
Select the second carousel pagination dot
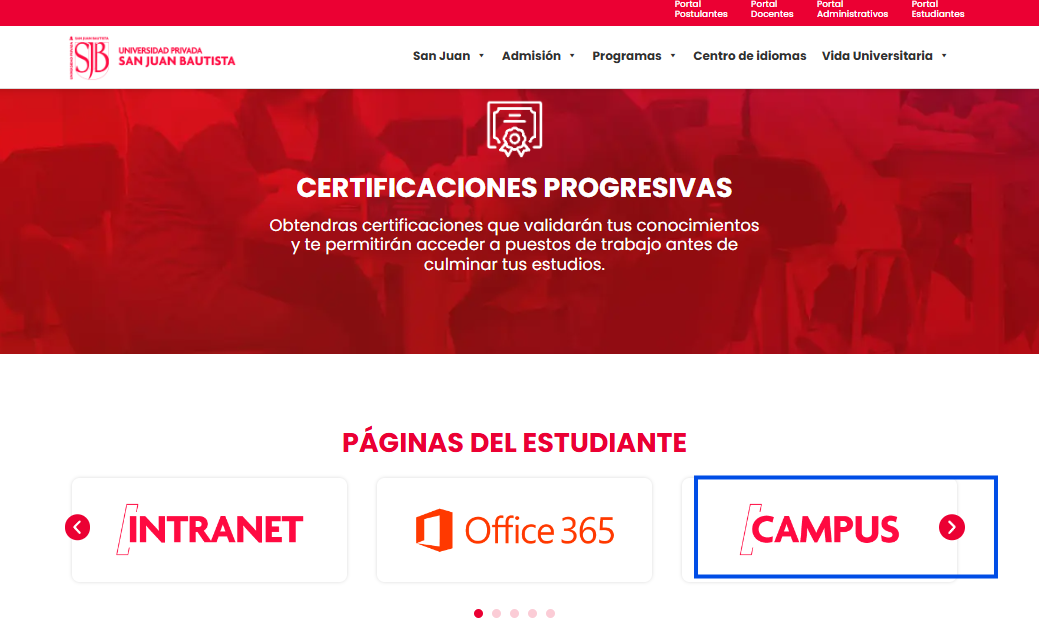(x=496, y=614)
